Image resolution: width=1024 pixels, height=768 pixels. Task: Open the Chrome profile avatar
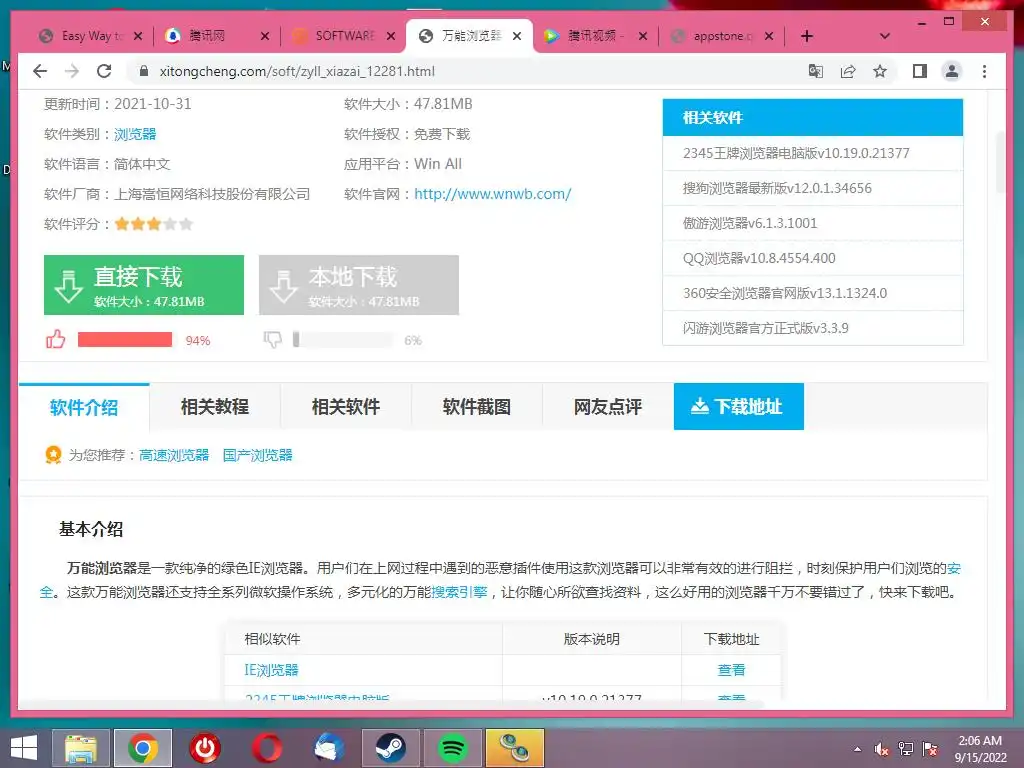coord(952,71)
